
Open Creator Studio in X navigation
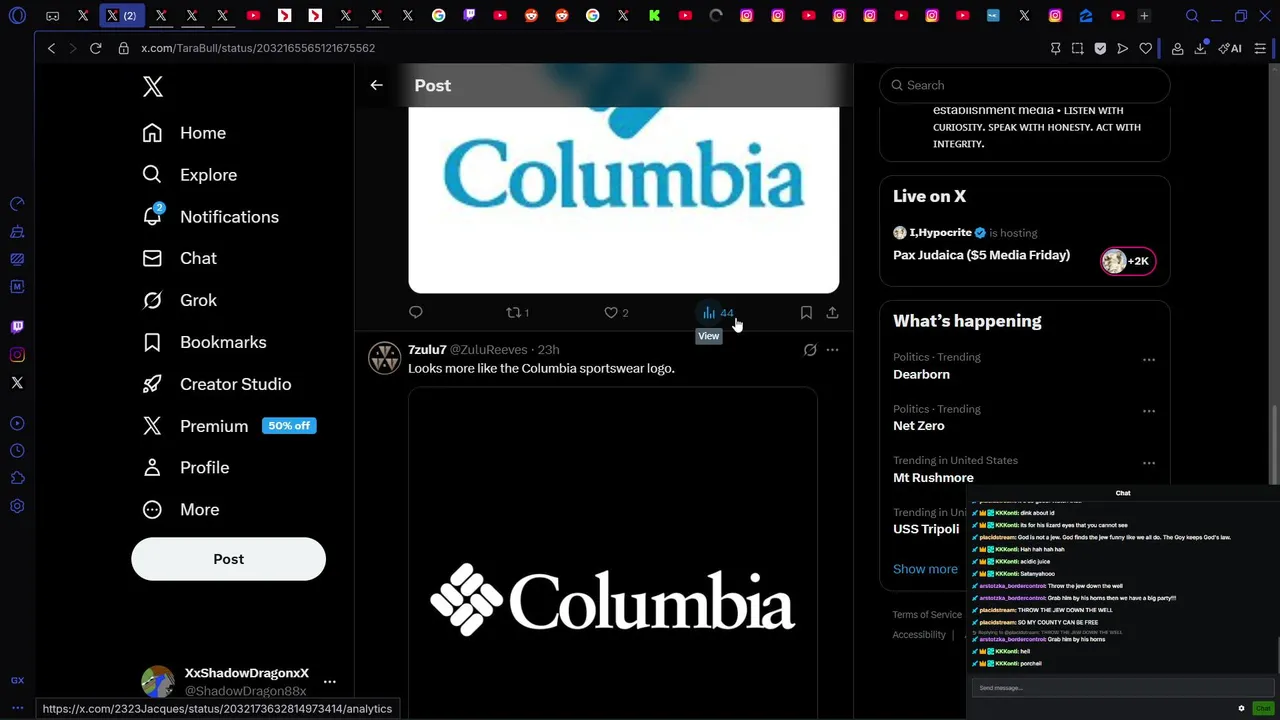(217, 384)
